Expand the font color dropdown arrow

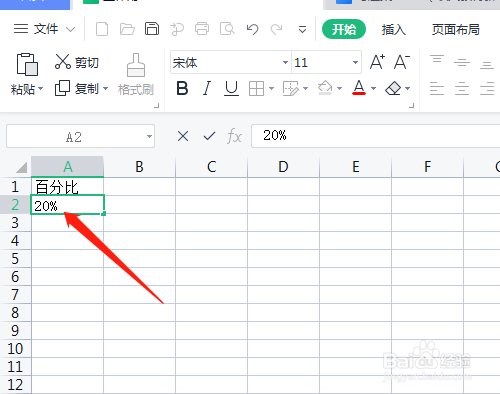373,89
